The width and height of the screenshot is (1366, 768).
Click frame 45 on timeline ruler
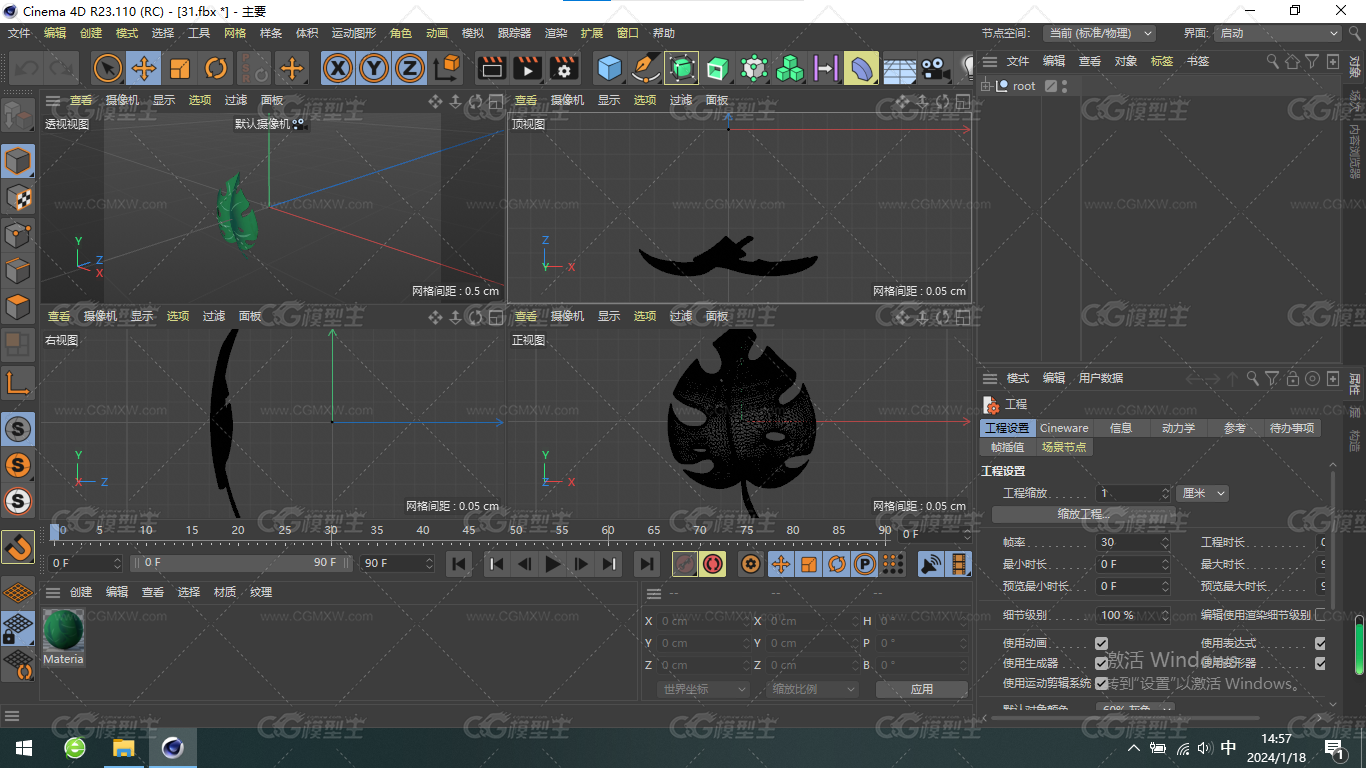tap(469, 530)
